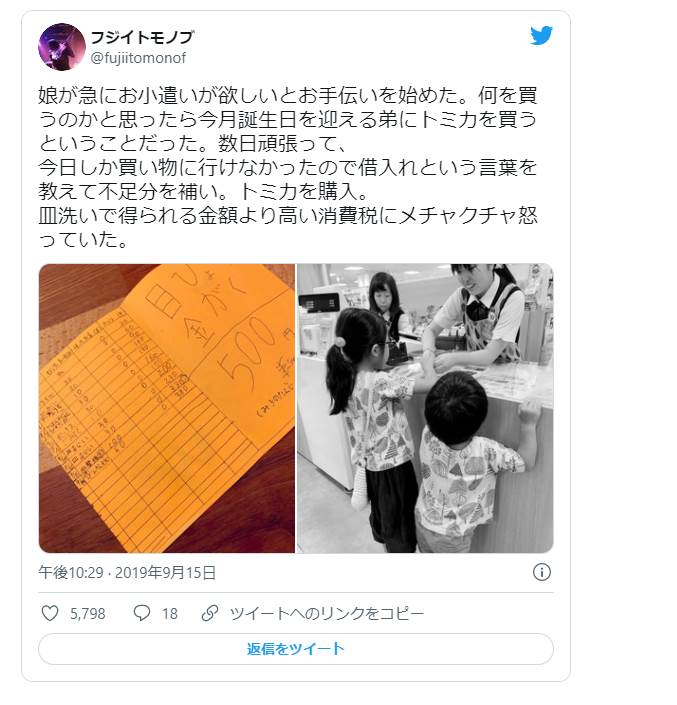Click ツイートへのリンクをコピー text

327,614
